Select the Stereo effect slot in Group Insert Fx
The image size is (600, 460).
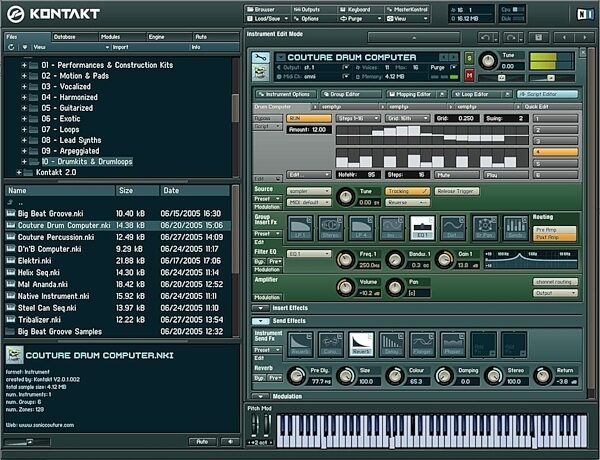(331, 227)
